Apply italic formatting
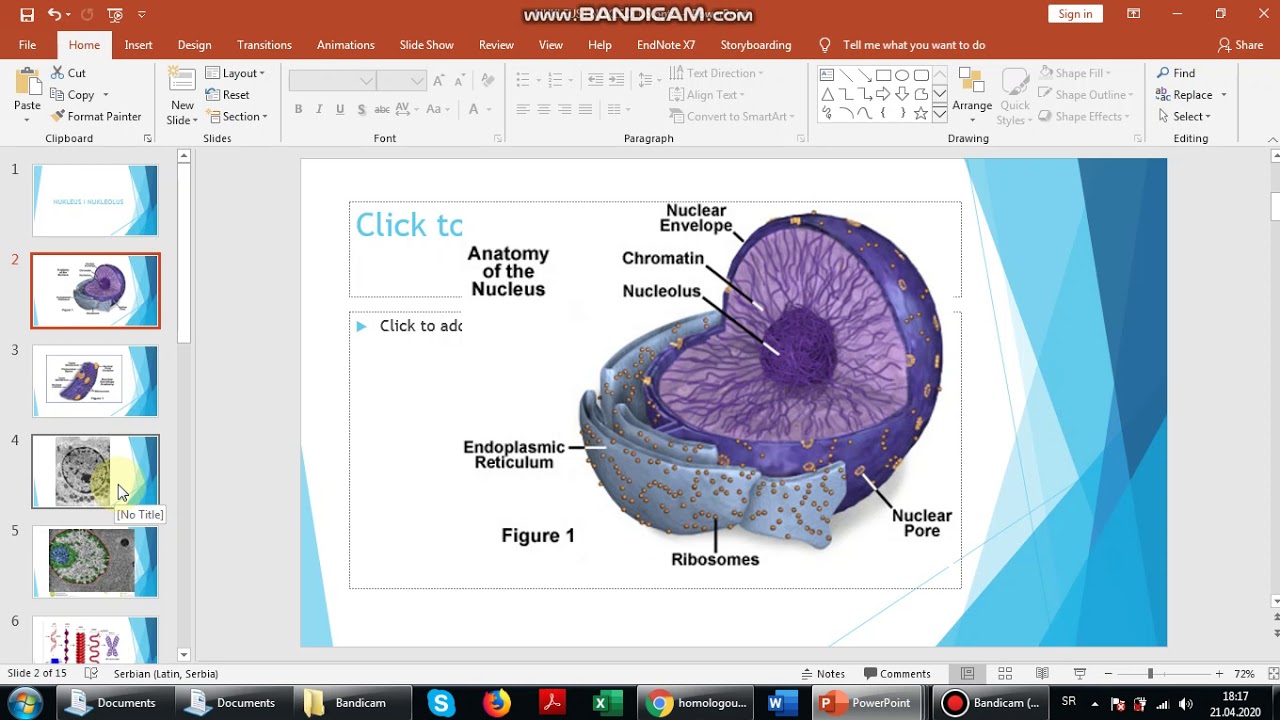The width and height of the screenshot is (1280, 720). coord(319,109)
